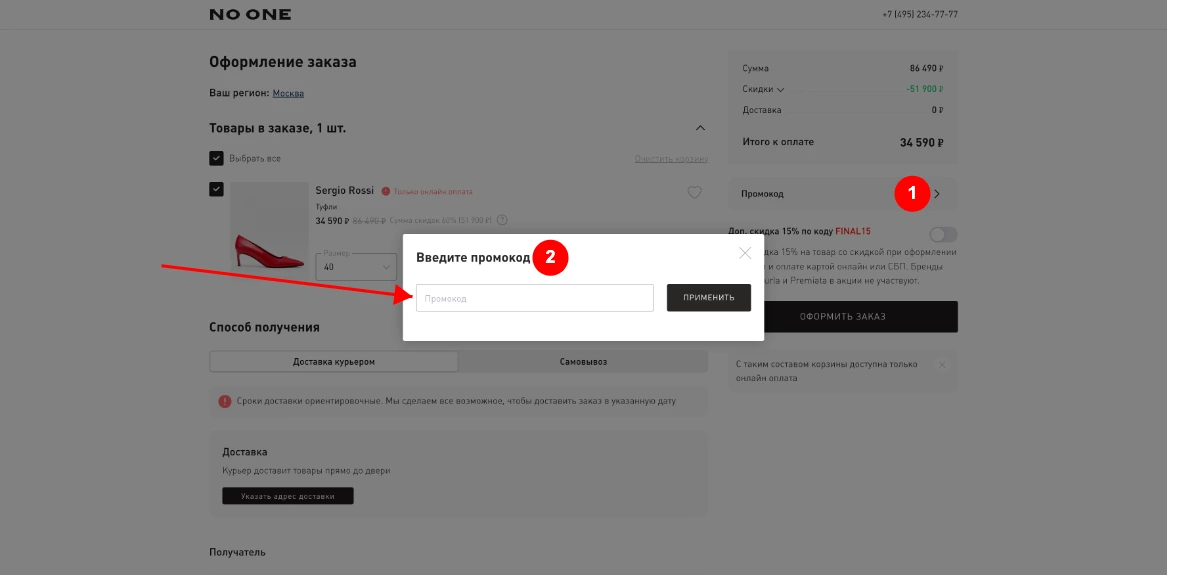Switch to Самовывоз tab

point(582,361)
